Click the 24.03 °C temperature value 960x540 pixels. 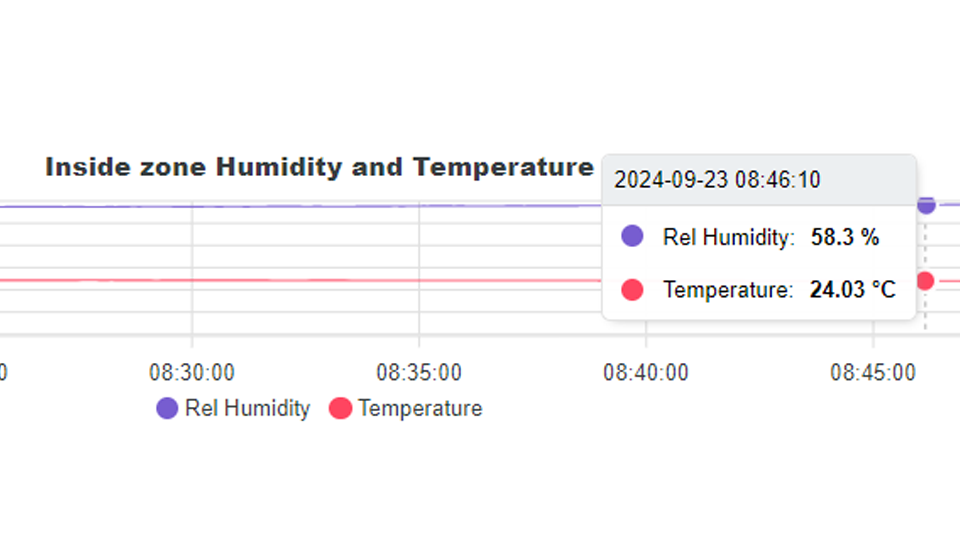pos(853,290)
